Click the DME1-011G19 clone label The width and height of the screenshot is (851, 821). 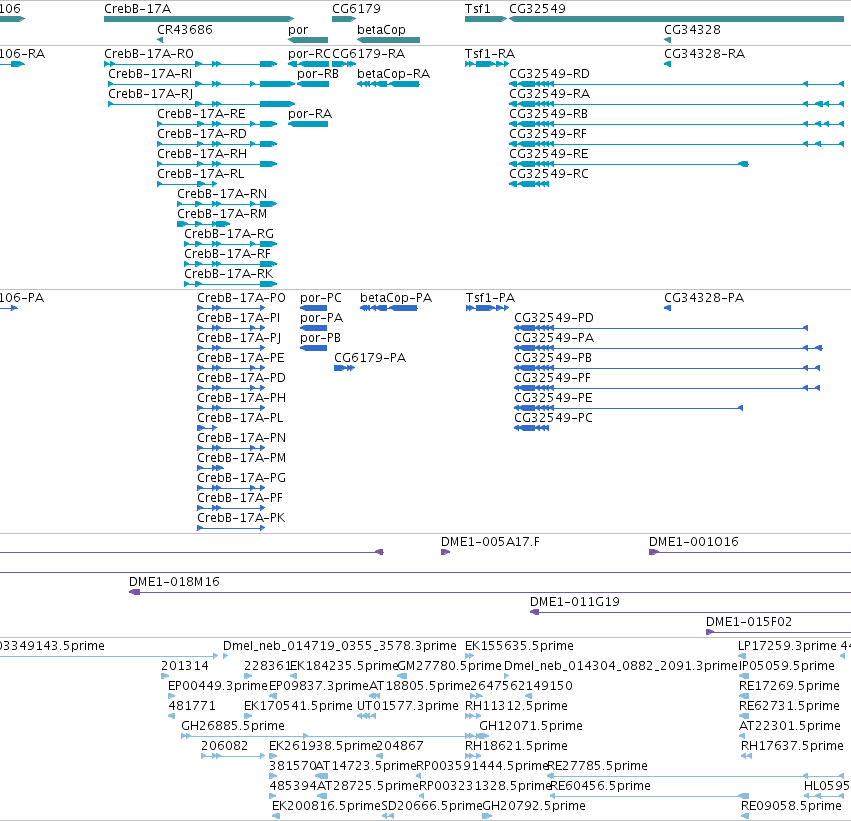click(x=575, y=602)
